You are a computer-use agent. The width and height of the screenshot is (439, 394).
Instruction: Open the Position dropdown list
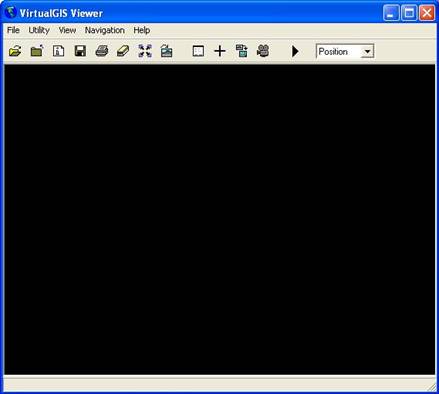[367, 52]
